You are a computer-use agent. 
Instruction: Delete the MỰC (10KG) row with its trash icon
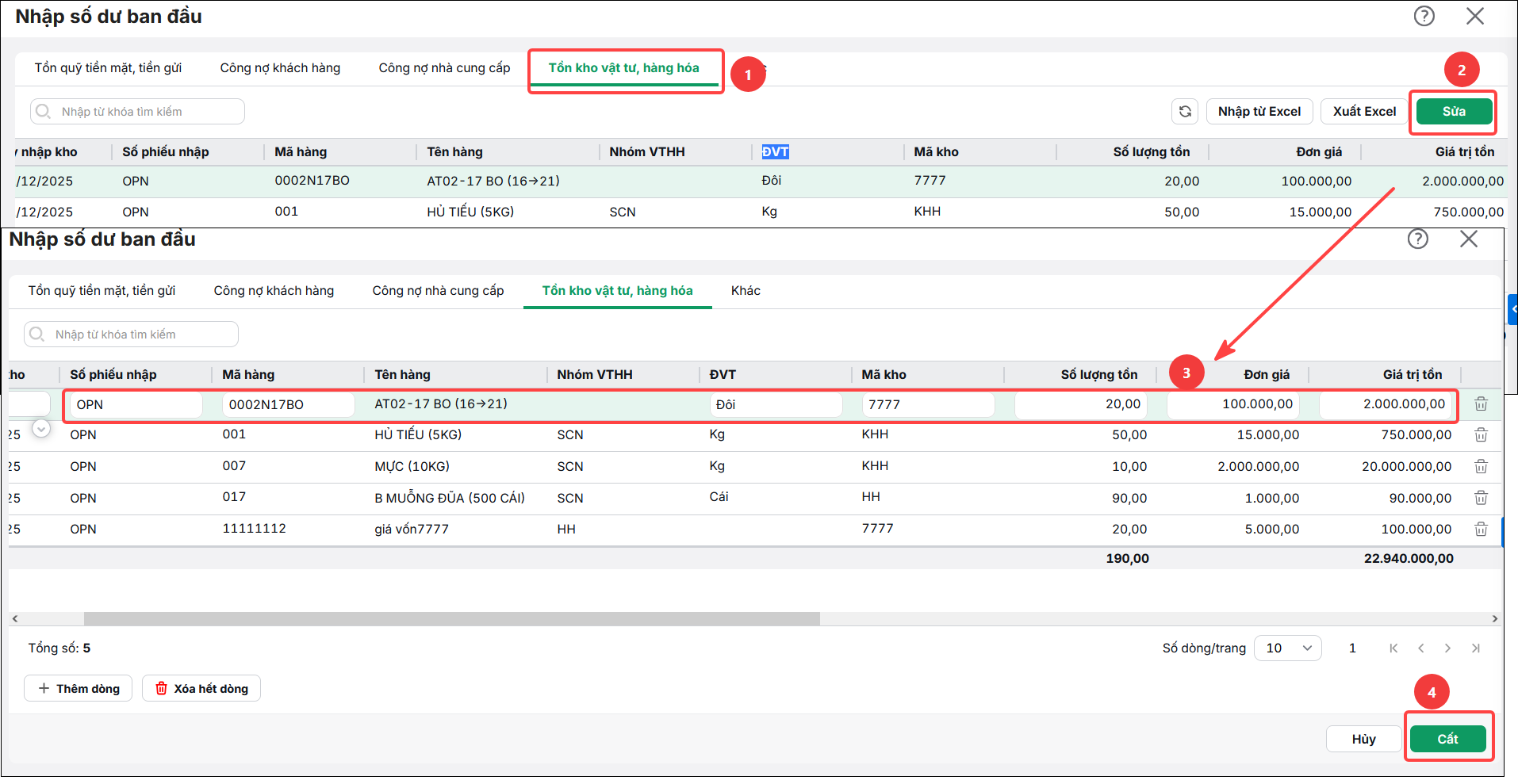1481,467
